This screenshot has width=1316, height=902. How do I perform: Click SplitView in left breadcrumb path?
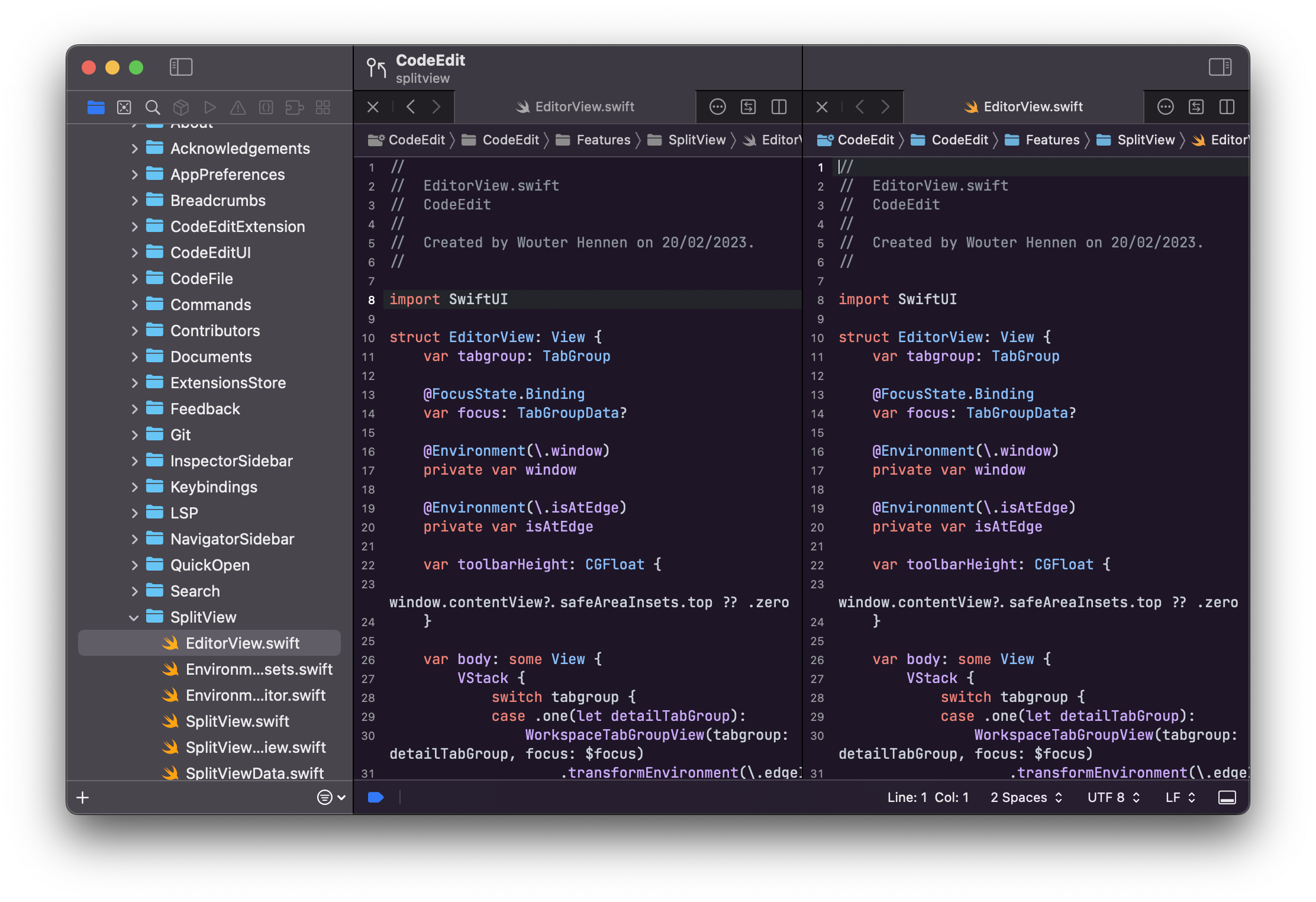686,140
